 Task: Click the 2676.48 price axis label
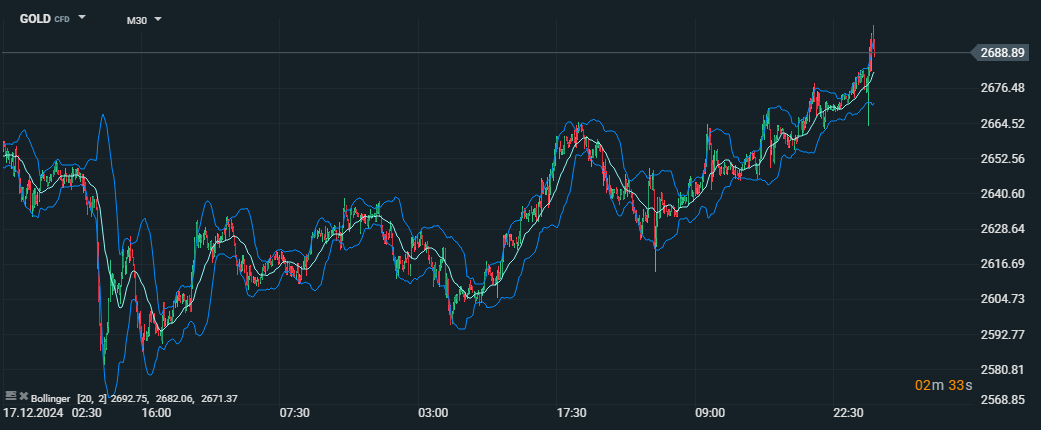1004,88
